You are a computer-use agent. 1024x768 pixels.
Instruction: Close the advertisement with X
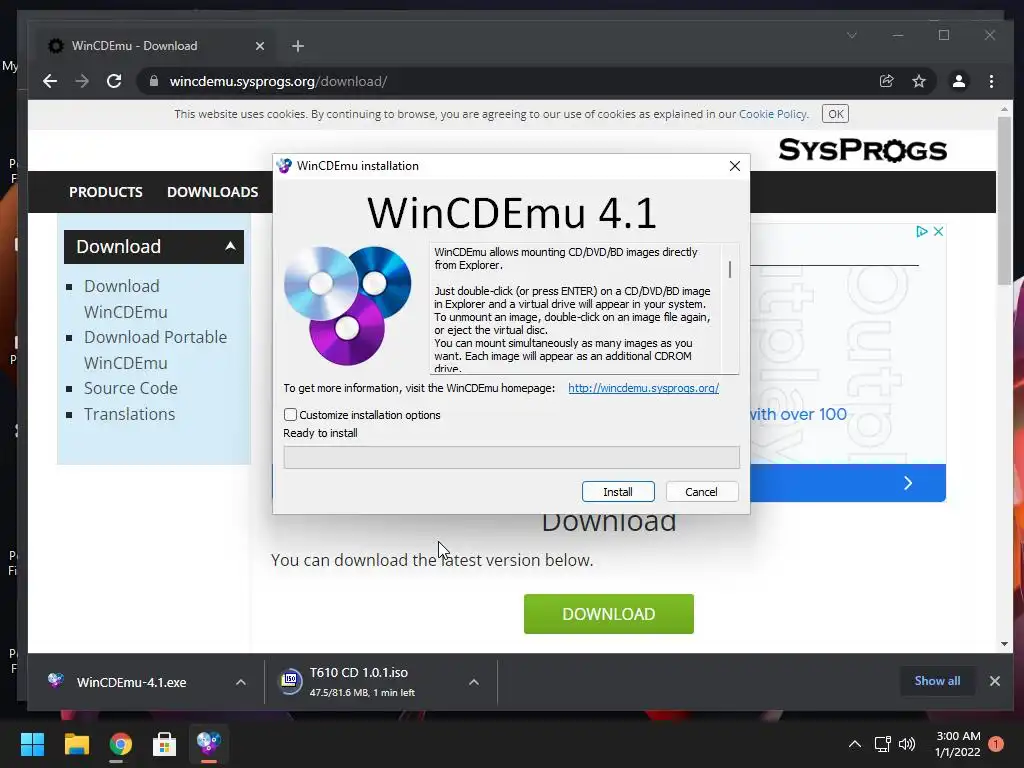(938, 231)
